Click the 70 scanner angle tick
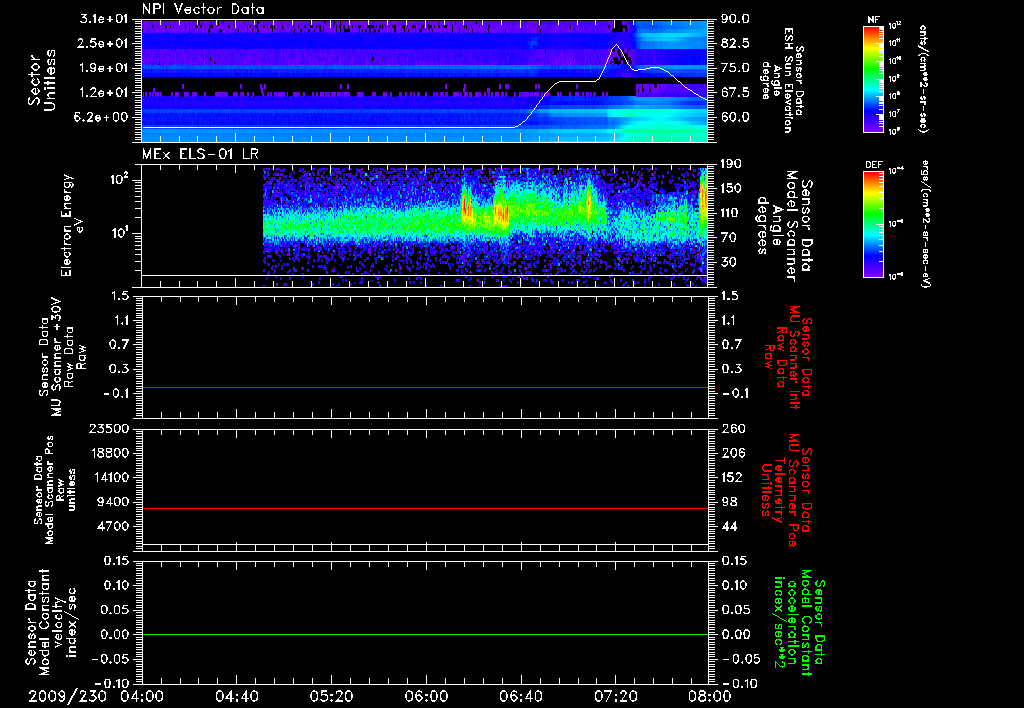1024x708 pixels. [x=729, y=238]
